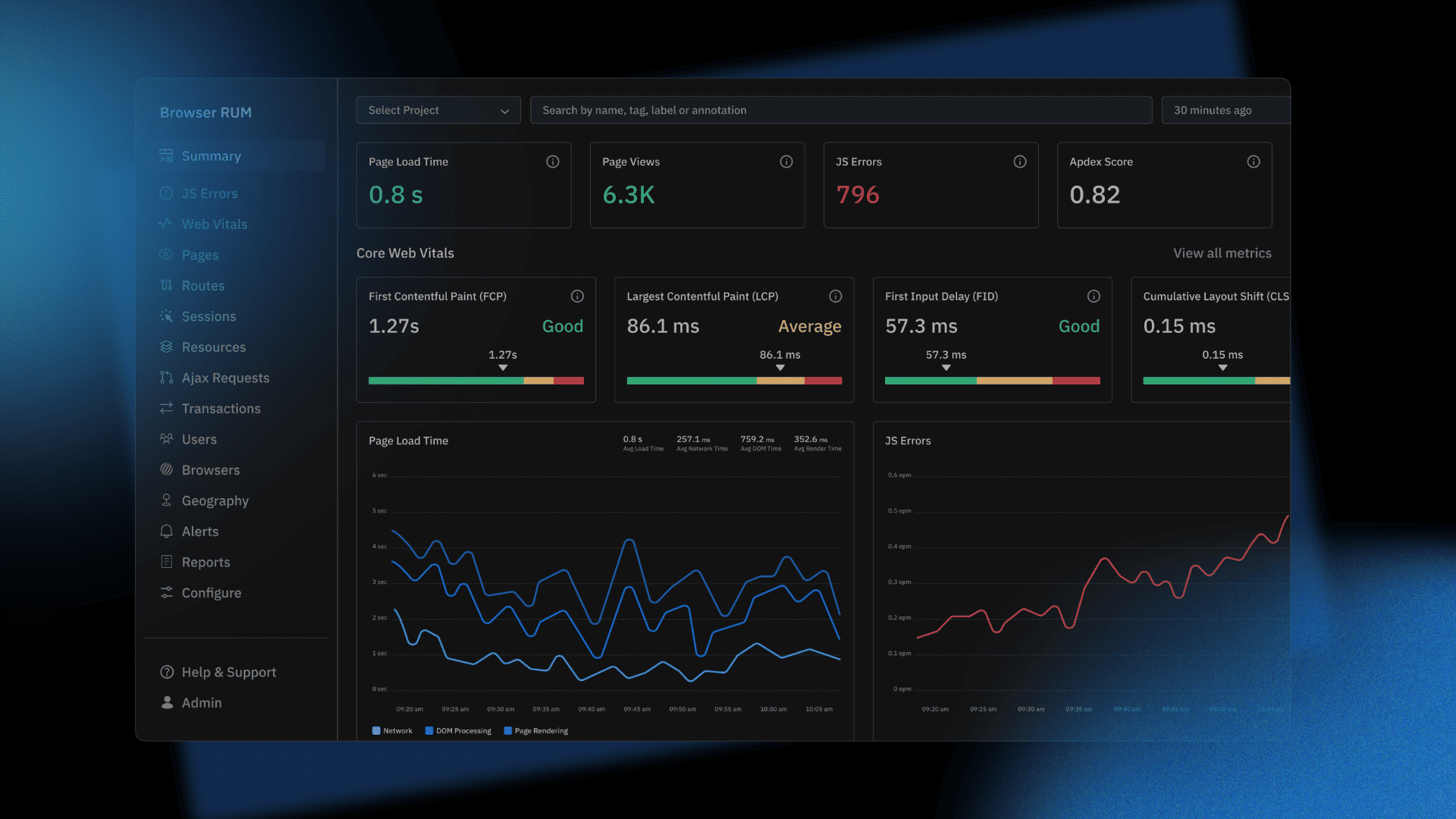The width and height of the screenshot is (1456, 819).
Task: Click the Ajax Requests sidebar icon
Action: click(x=167, y=378)
